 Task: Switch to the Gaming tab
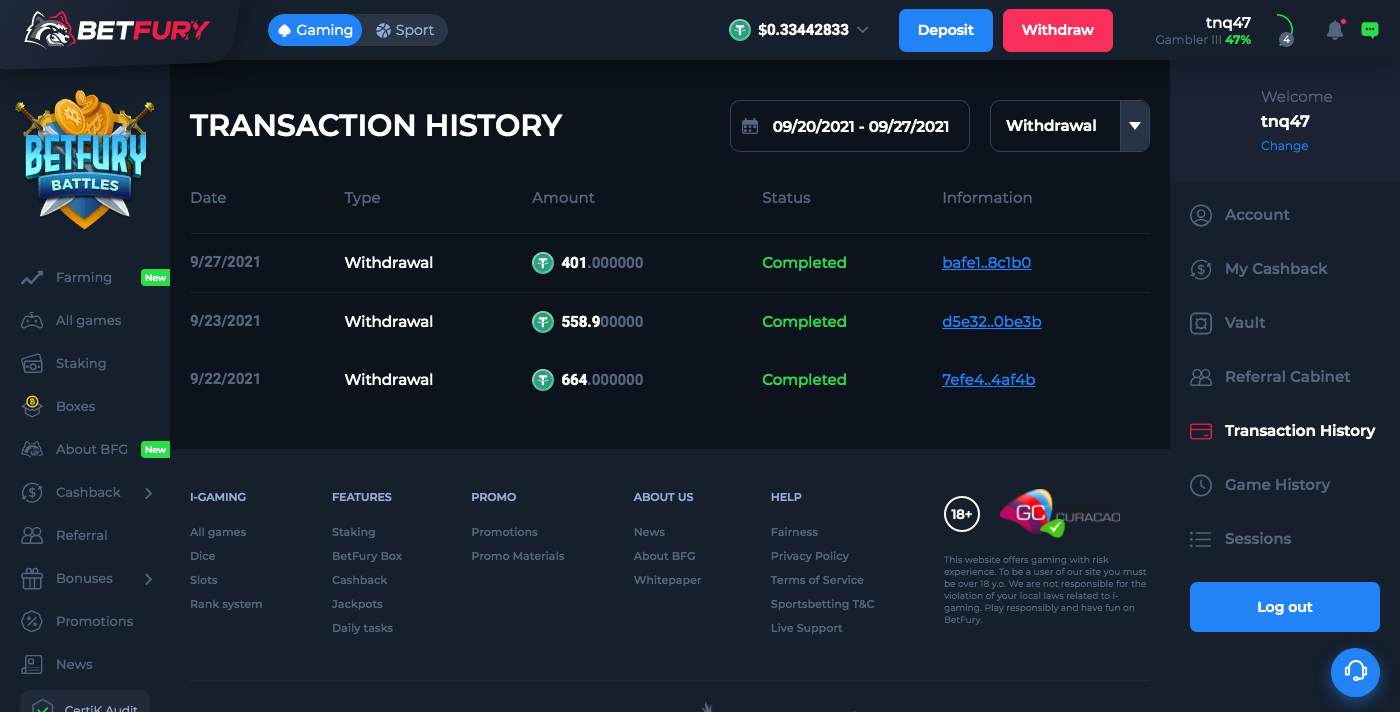[x=315, y=30]
